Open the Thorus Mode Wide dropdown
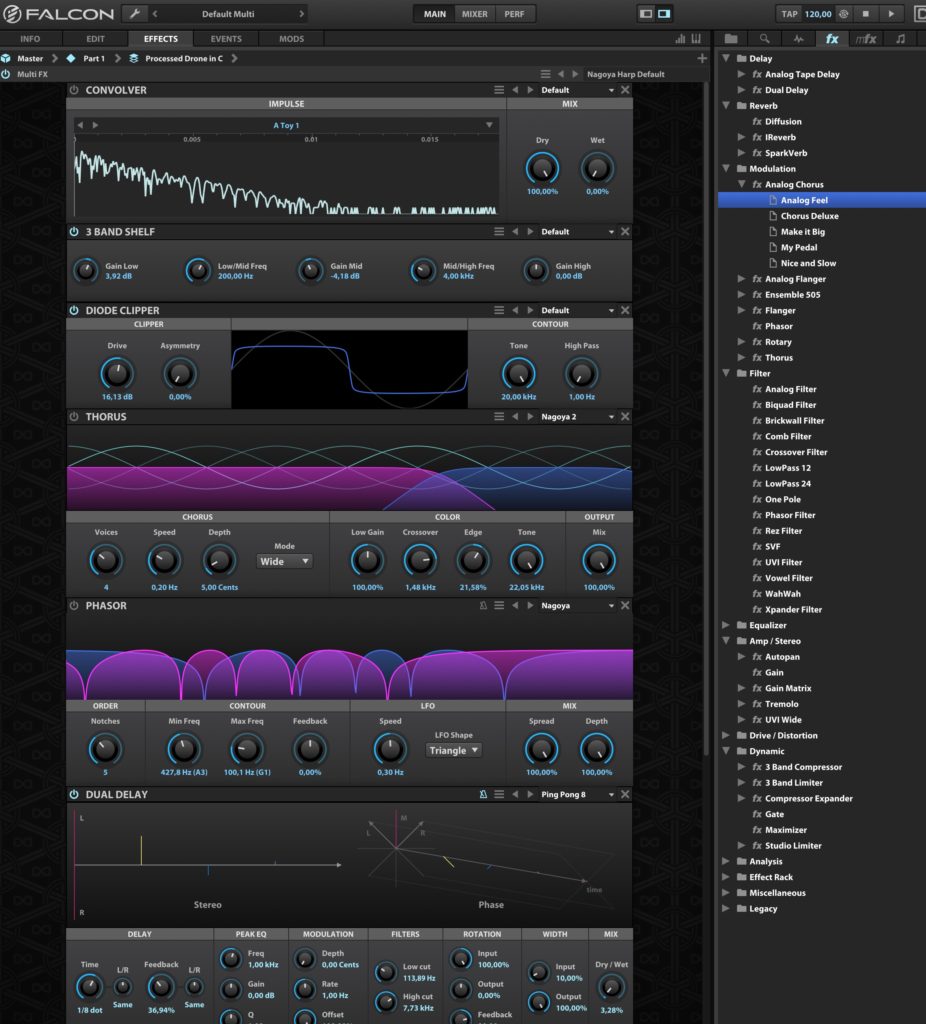The width and height of the screenshot is (926, 1024). point(284,561)
